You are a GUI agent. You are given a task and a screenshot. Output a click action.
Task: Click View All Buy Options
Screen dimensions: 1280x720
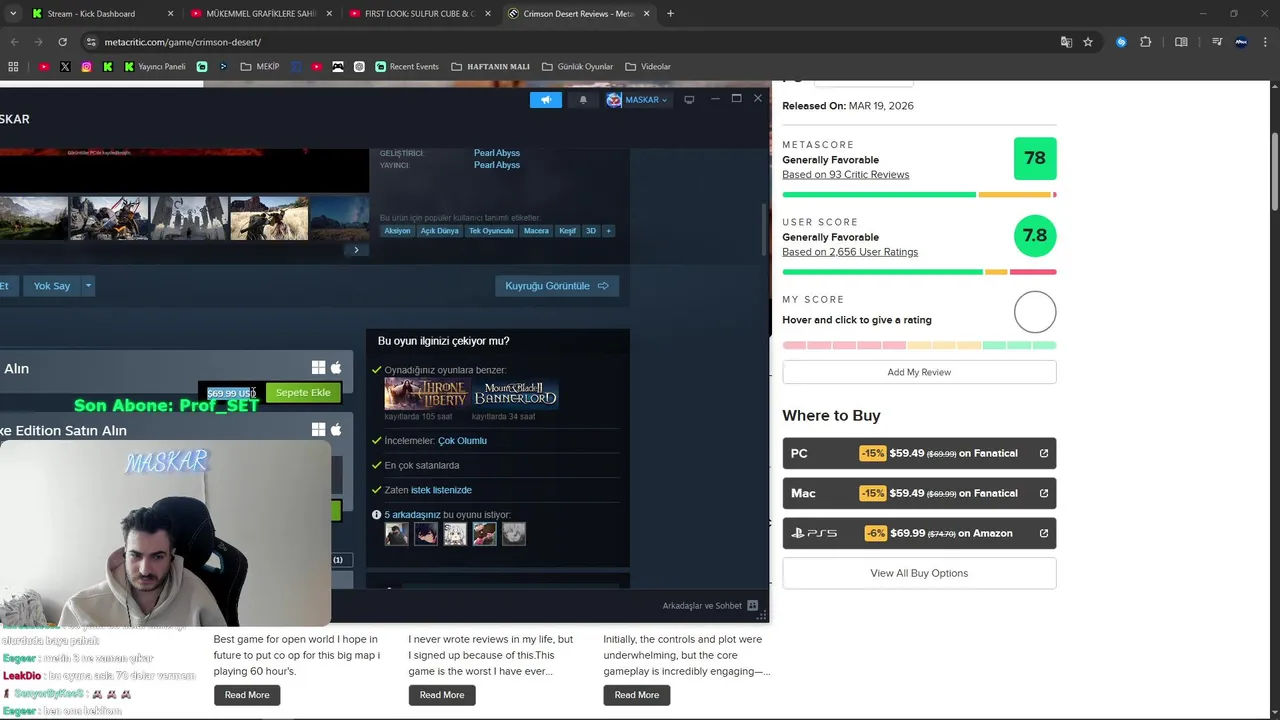tap(919, 573)
